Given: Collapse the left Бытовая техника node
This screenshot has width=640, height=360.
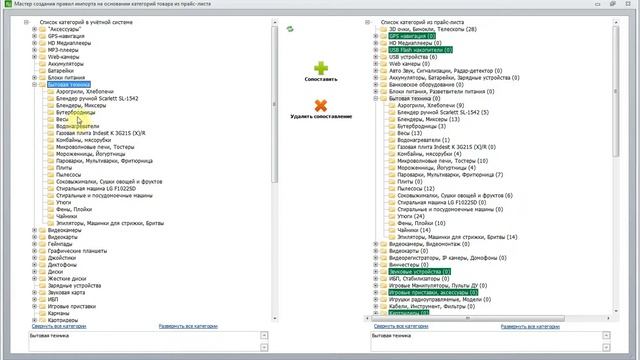Looking at the screenshot, I should tap(34, 84).
